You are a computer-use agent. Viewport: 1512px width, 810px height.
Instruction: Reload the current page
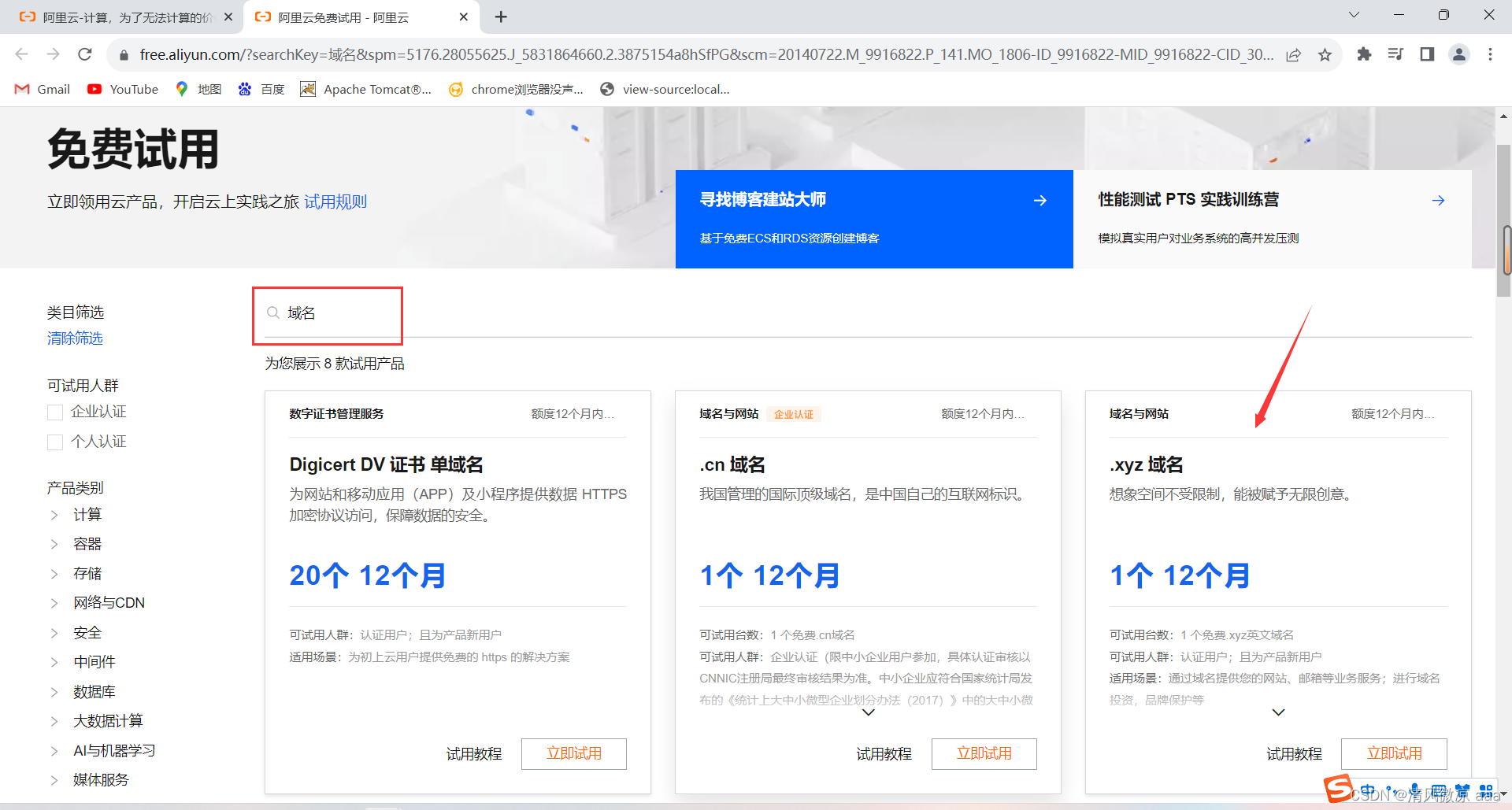coord(85,54)
